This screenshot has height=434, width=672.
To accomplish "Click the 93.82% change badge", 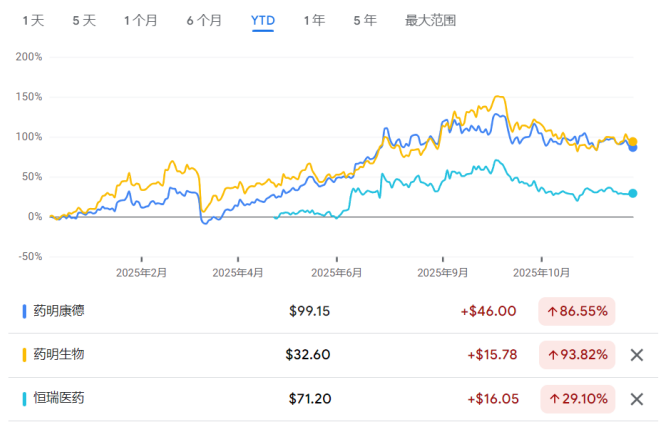I will [577, 355].
